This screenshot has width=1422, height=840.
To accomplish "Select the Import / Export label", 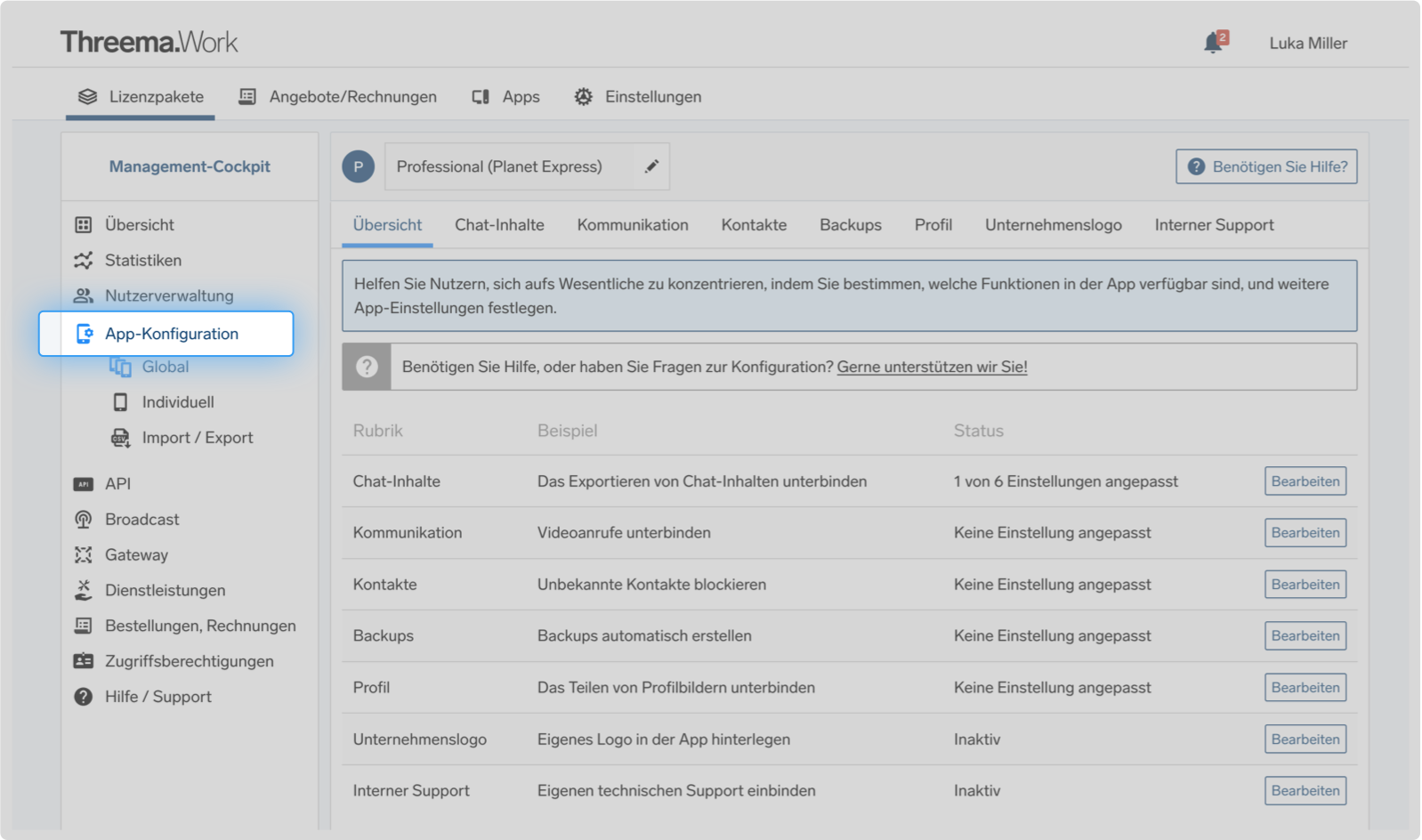I will (x=198, y=438).
